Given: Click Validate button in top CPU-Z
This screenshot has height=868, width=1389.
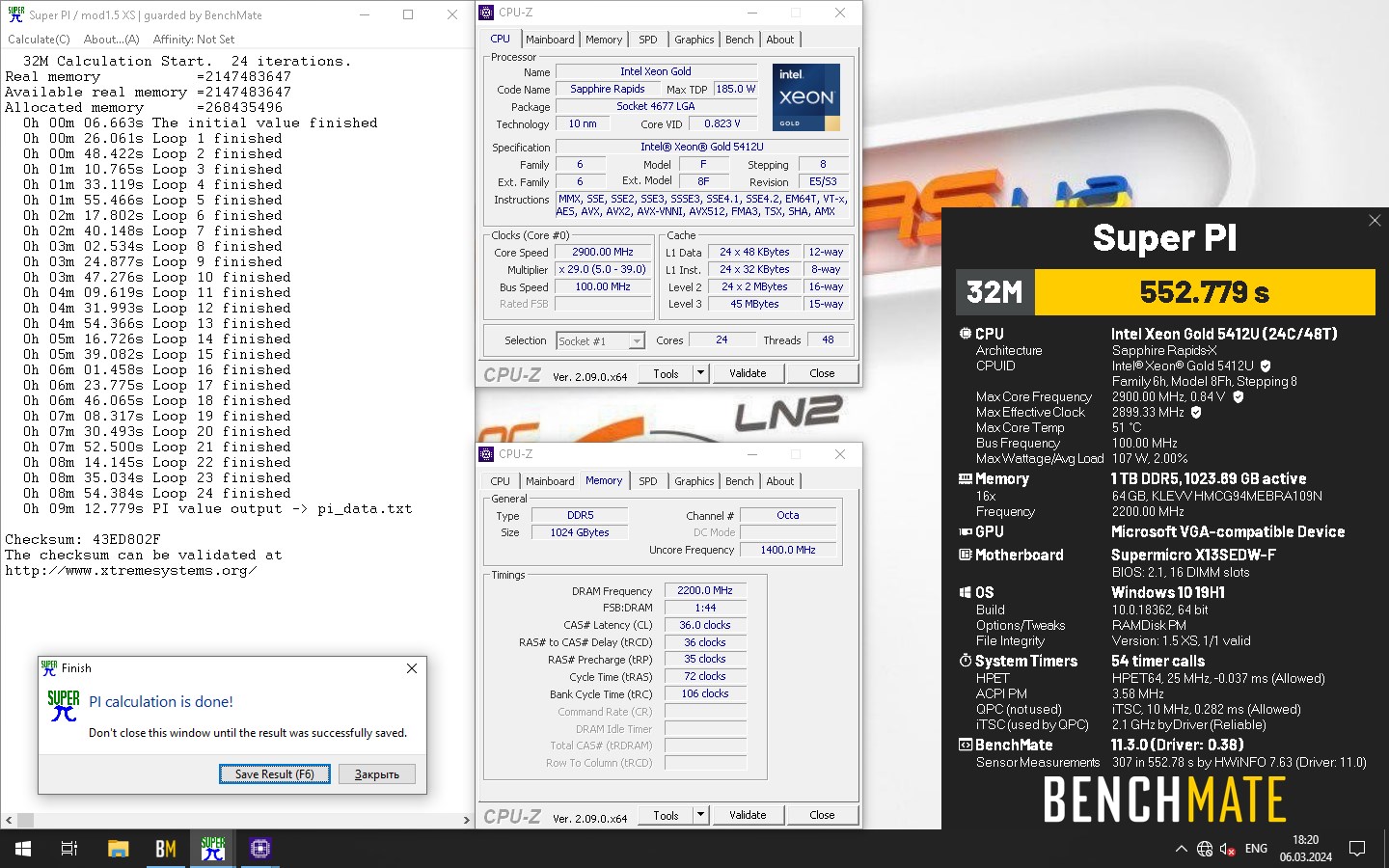Looking at the screenshot, I should (748, 373).
